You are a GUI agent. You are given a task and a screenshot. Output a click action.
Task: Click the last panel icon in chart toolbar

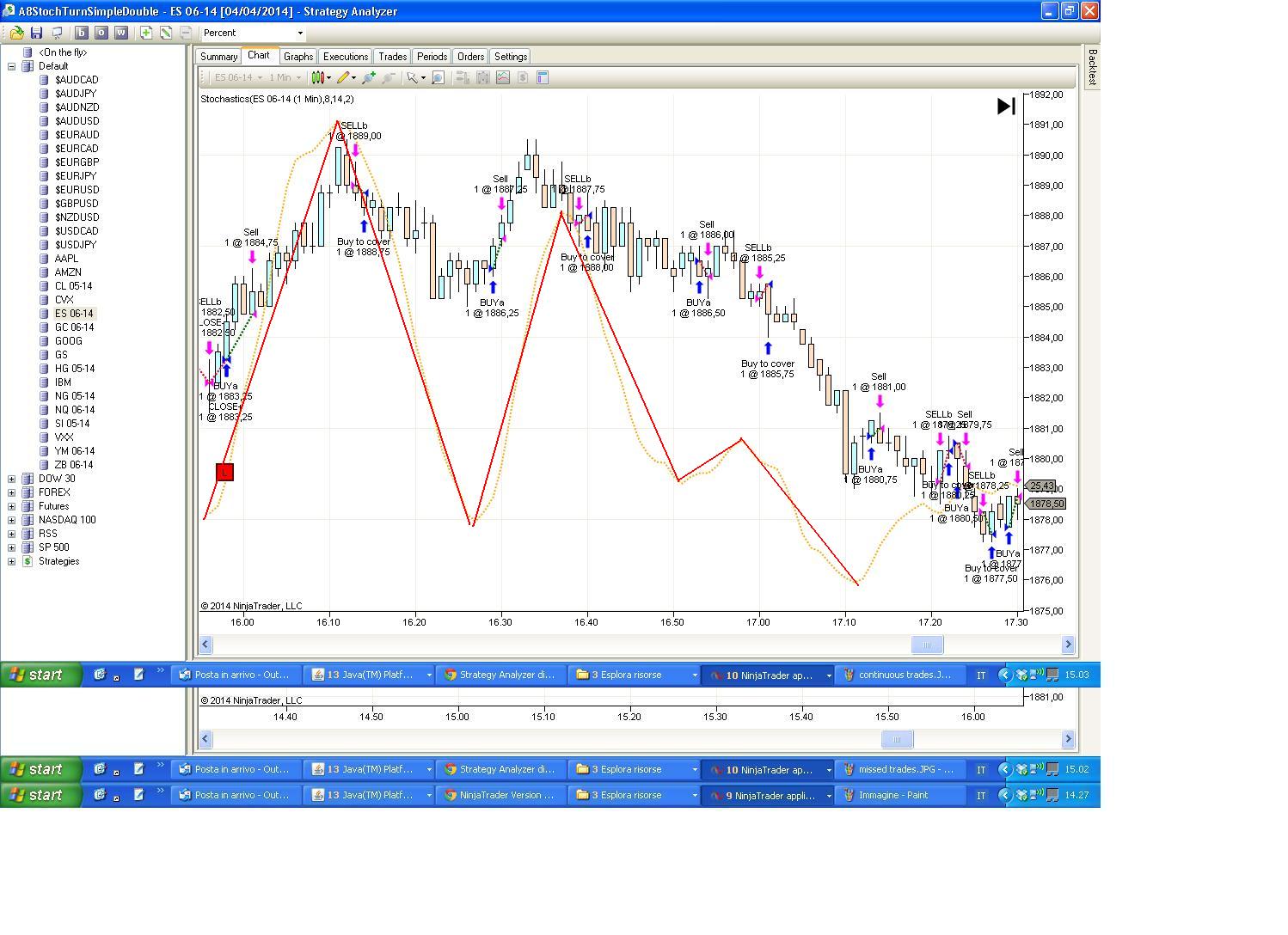(x=543, y=77)
